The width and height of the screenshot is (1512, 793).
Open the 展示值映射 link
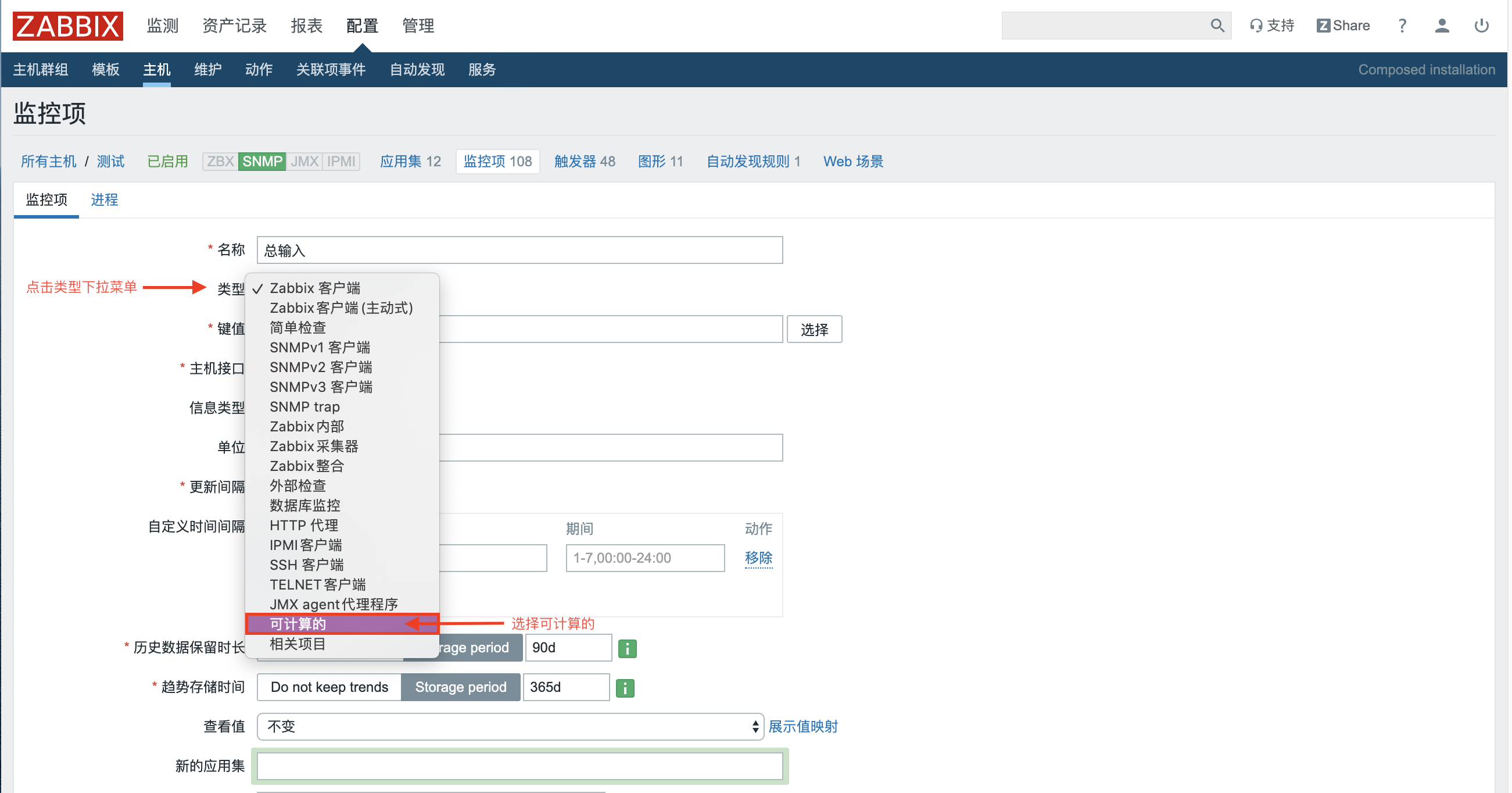click(803, 727)
